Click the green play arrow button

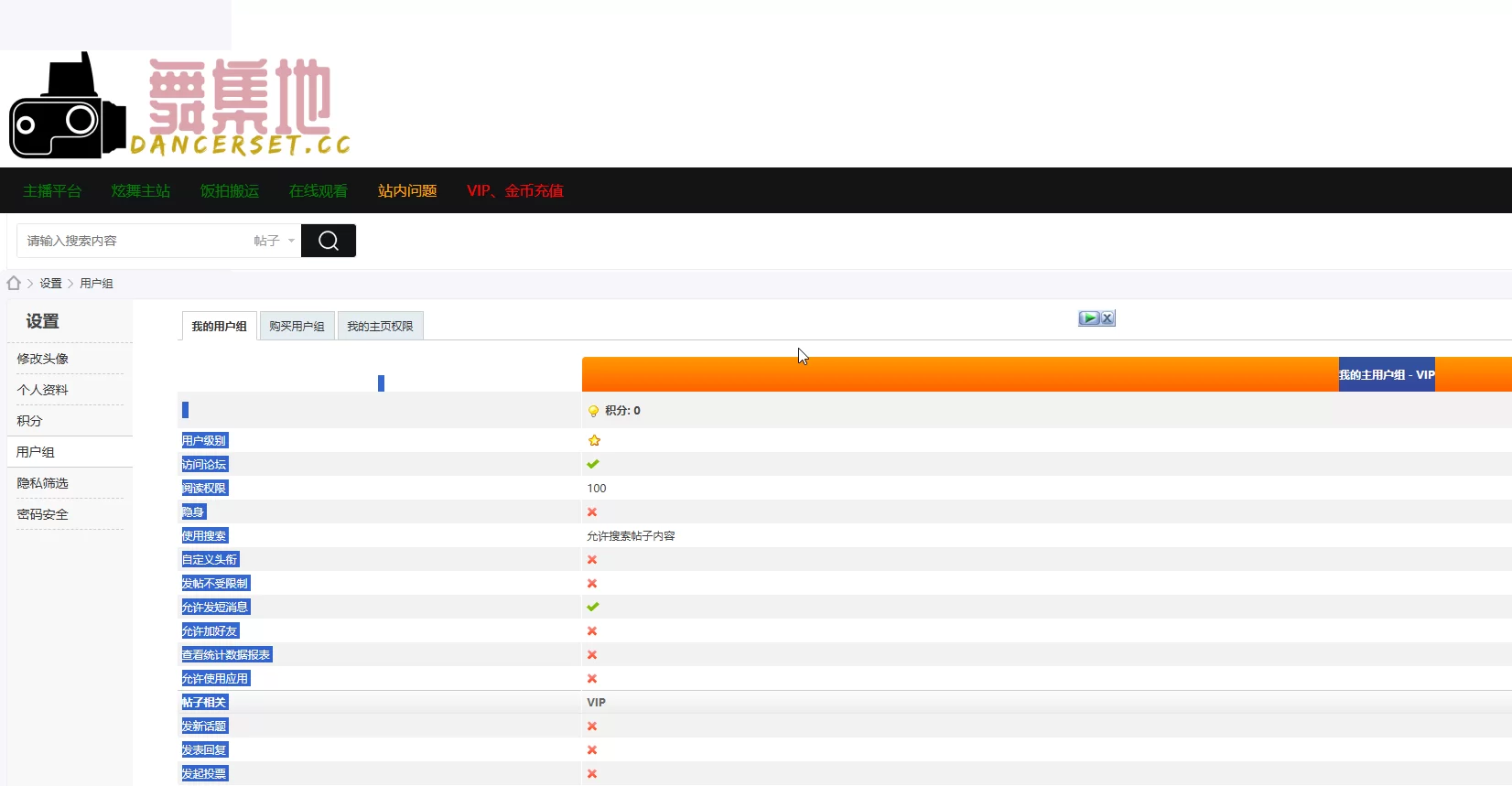(1089, 318)
